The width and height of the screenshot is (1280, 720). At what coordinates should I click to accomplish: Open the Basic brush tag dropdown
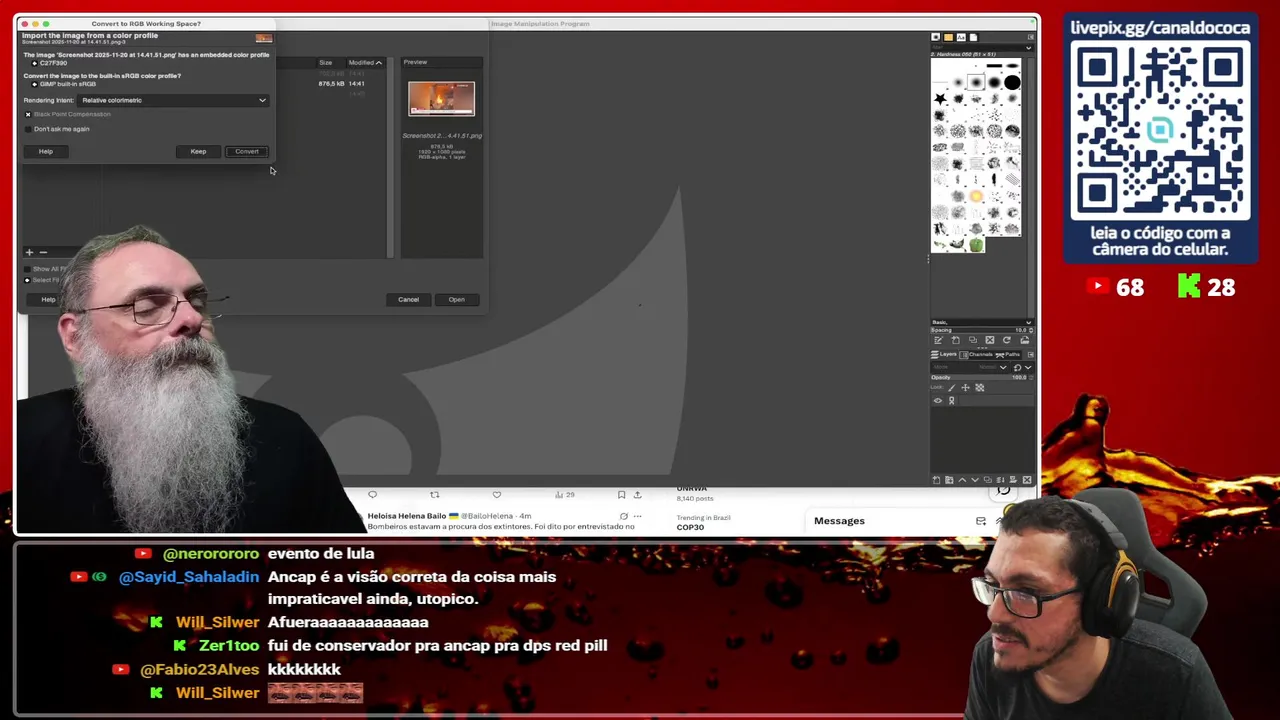tap(981, 322)
